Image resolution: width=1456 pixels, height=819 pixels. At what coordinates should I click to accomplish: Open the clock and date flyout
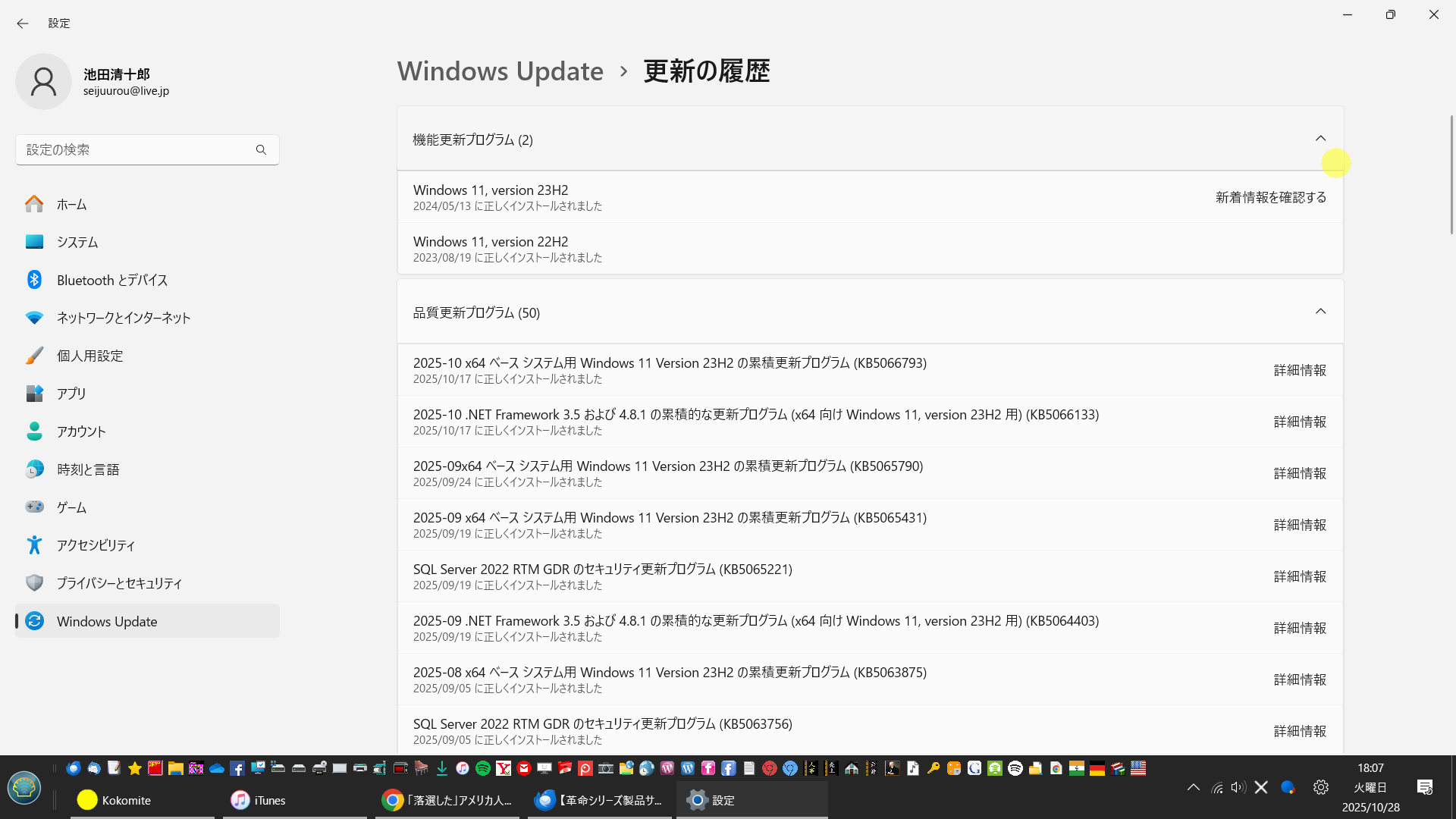(1370, 787)
